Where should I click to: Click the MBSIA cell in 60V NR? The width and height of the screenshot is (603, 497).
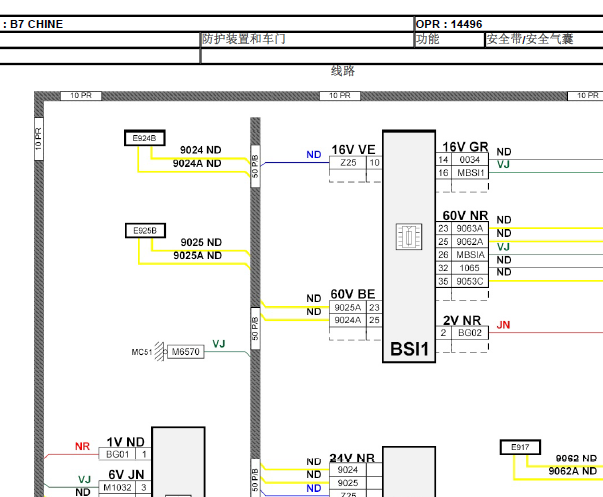470,255
